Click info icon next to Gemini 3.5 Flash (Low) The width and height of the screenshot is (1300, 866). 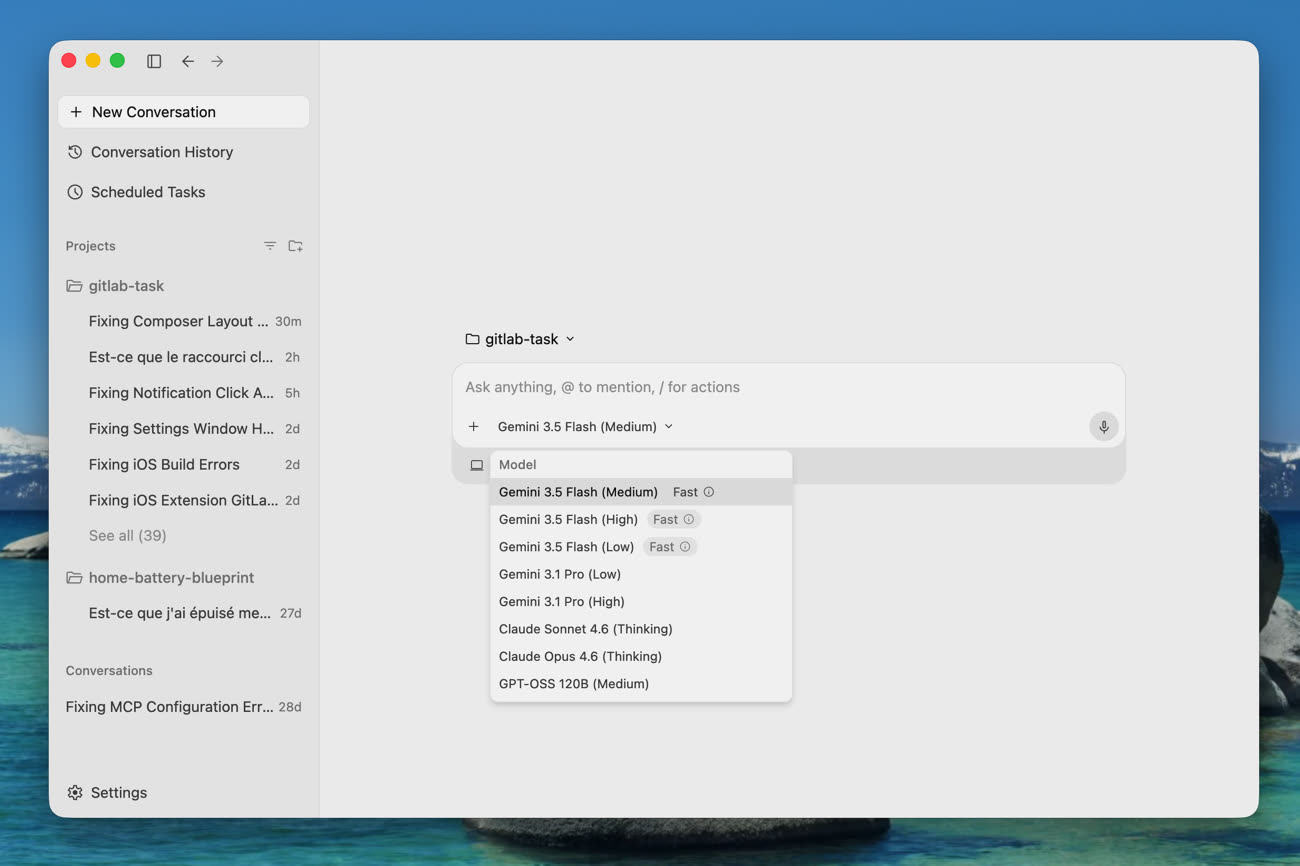[x=685, y=547]
